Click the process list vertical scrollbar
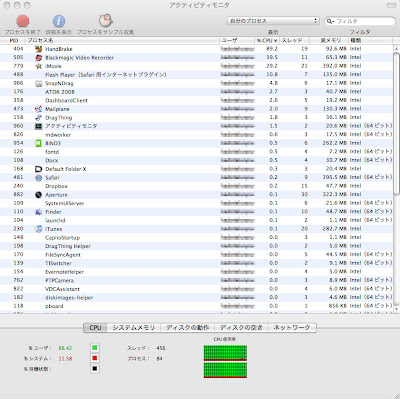The image size is (400, 399). (396, 123)
